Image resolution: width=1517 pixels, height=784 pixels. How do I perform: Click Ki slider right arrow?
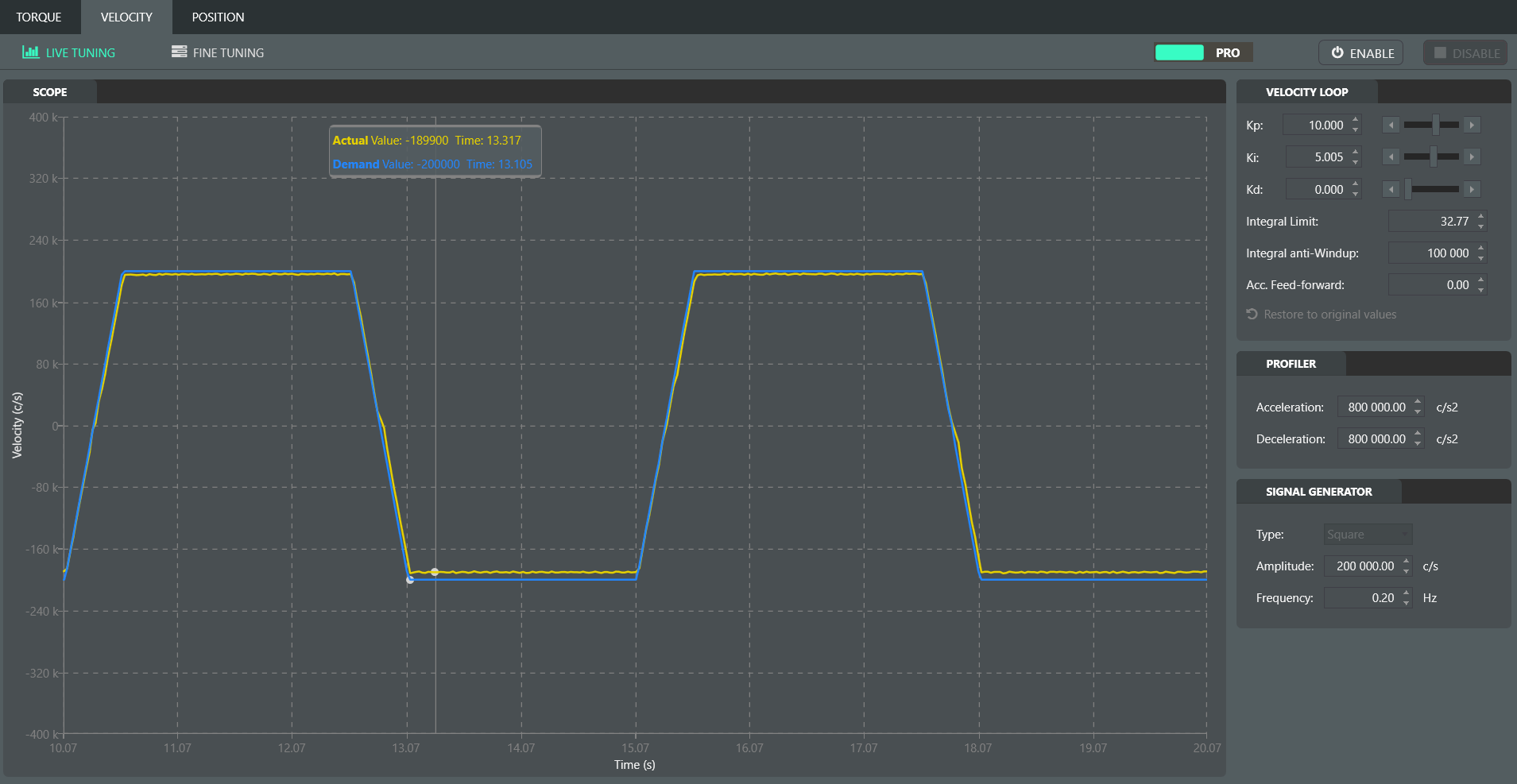pyautogui.click(x=1472, y=157)
